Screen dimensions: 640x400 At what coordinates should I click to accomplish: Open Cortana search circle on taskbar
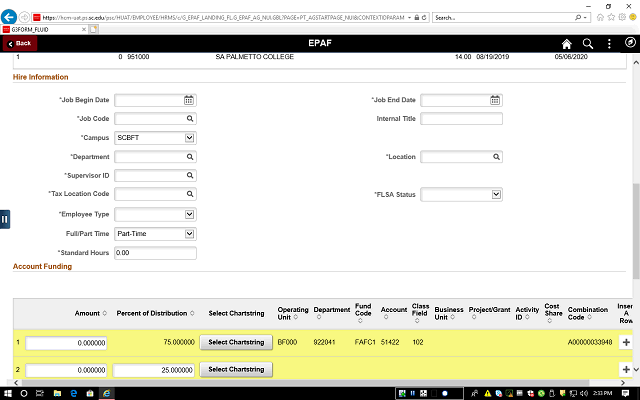pyautogui.click(x=24, y=393)
